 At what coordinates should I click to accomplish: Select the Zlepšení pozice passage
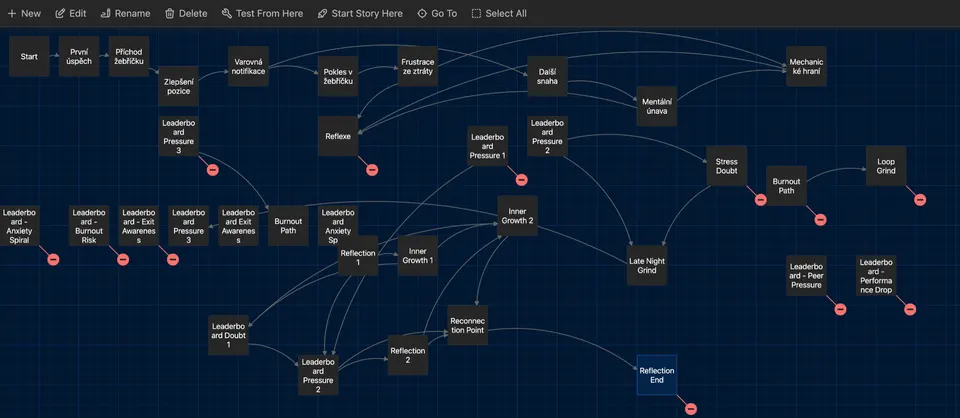(x=178, y=86)
